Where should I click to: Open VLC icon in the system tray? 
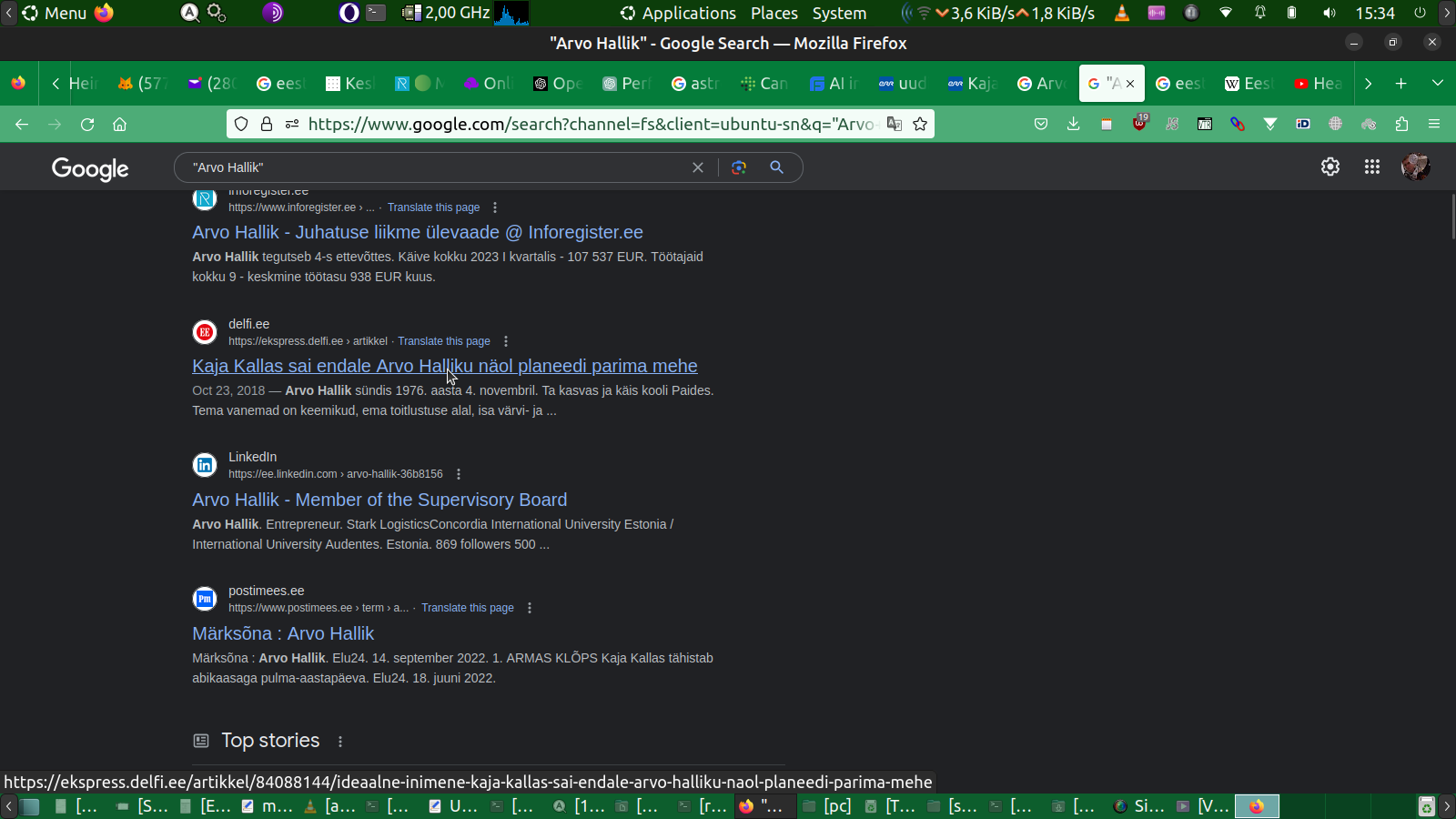click(1122, 13)
